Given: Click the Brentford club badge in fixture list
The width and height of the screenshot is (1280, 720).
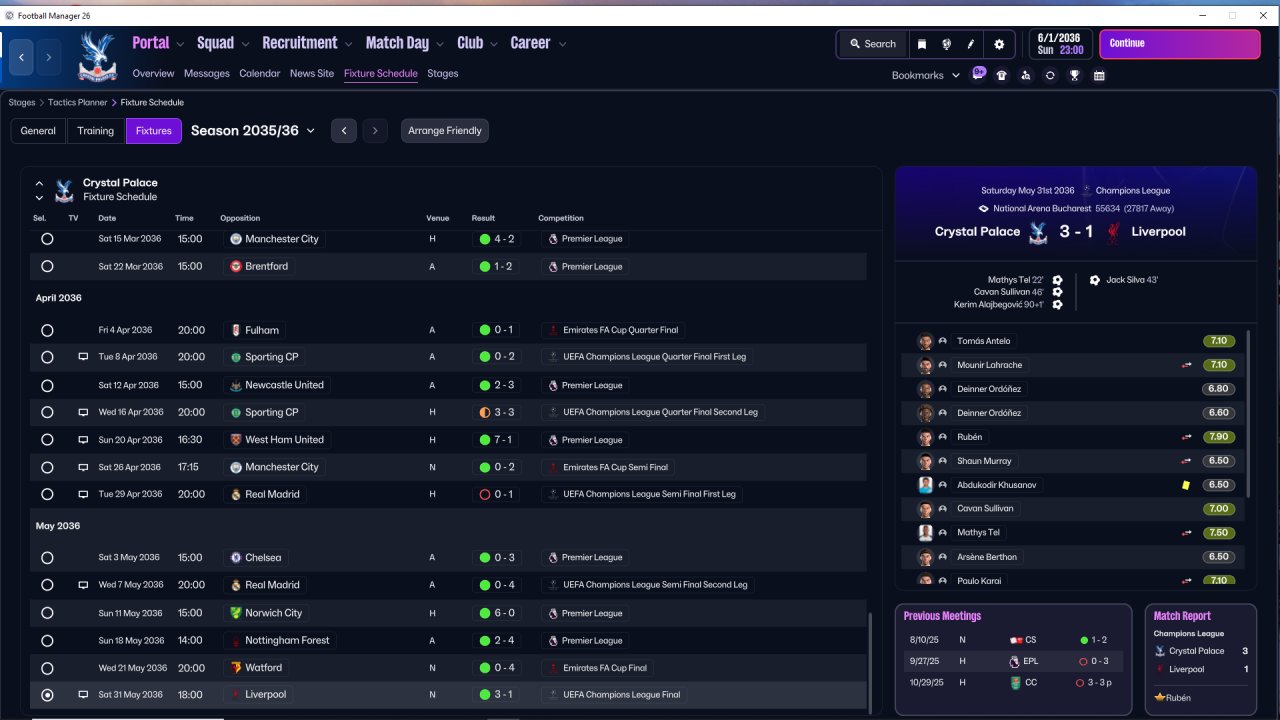Looking at the screenshot, I should (x=236, y=267).
